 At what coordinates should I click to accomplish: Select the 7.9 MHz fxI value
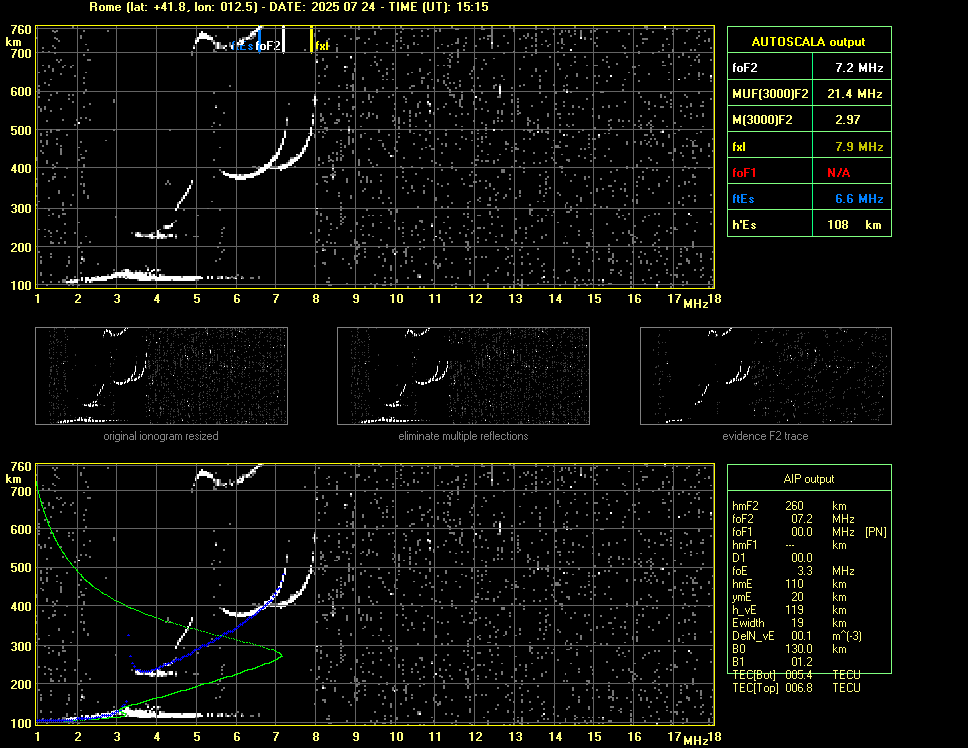[x=859, y=147]
